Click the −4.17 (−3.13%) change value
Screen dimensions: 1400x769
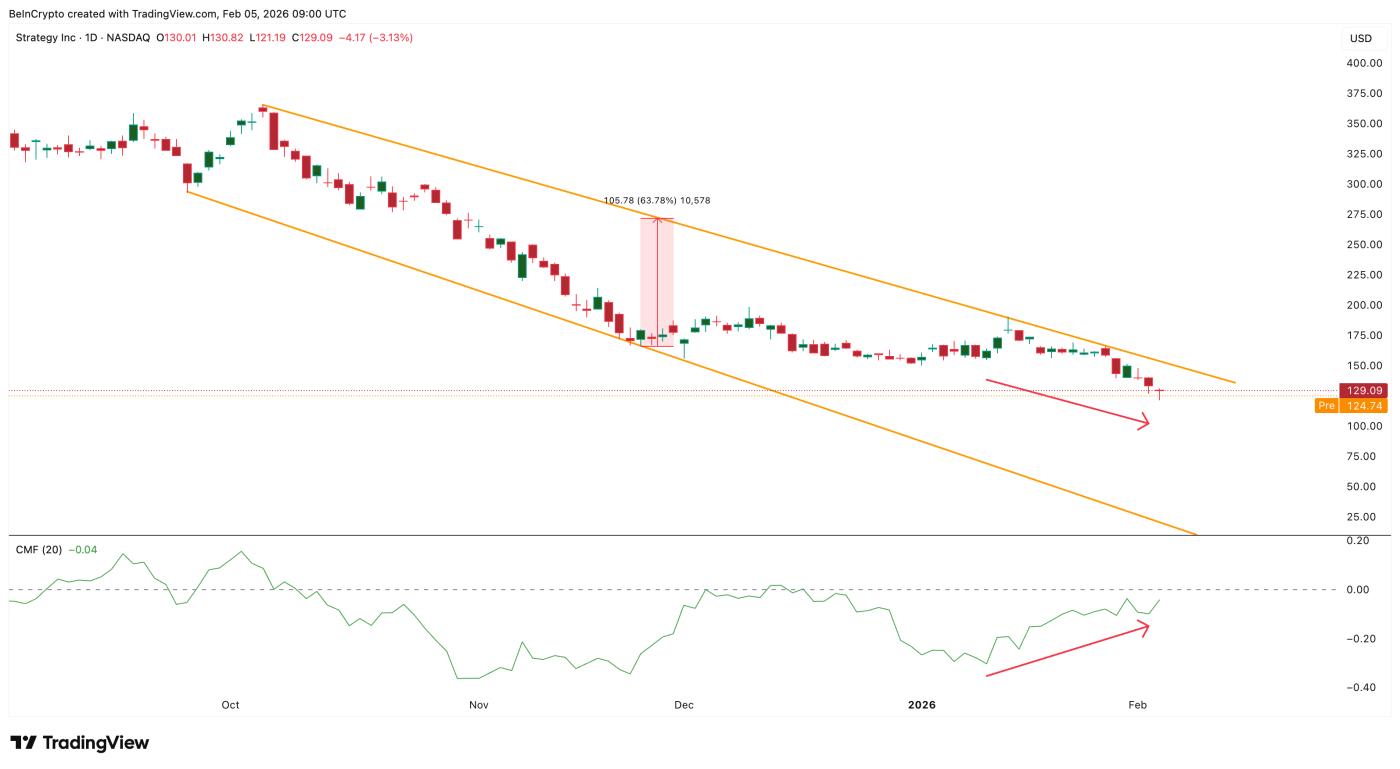[376, 38]
